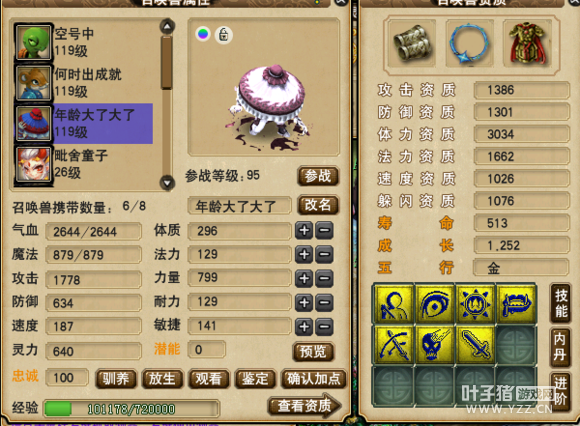Toggle the pet lock icon
The height and width of the screenshot is (426, 580).
point(224,35)
